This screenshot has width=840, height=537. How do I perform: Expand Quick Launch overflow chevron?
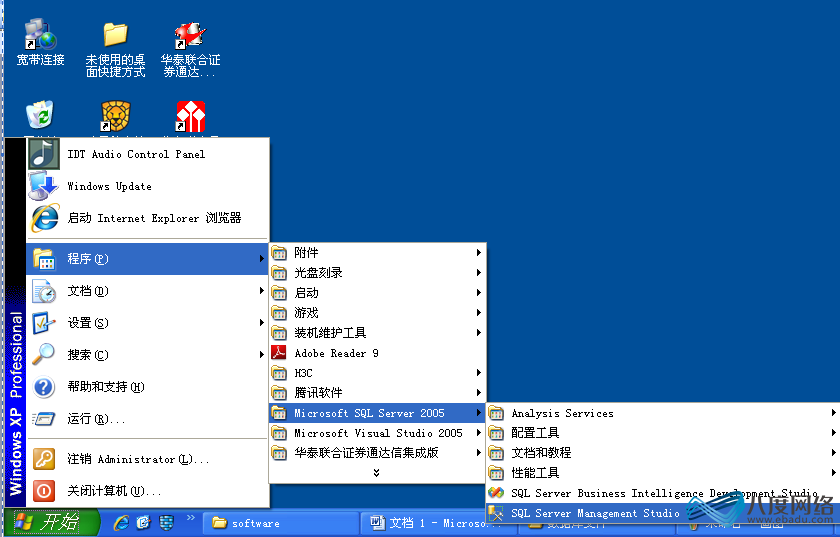(190, 518)
